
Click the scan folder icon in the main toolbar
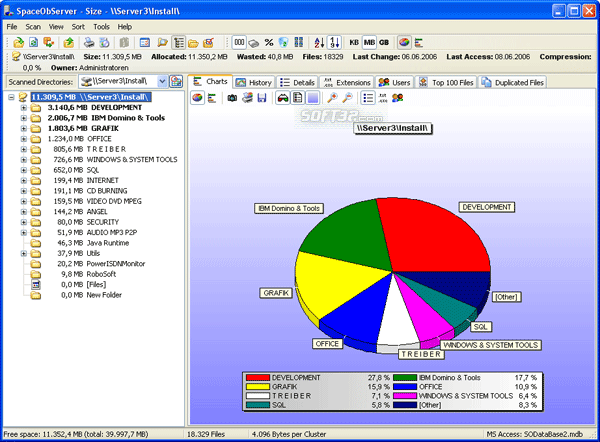18,42
